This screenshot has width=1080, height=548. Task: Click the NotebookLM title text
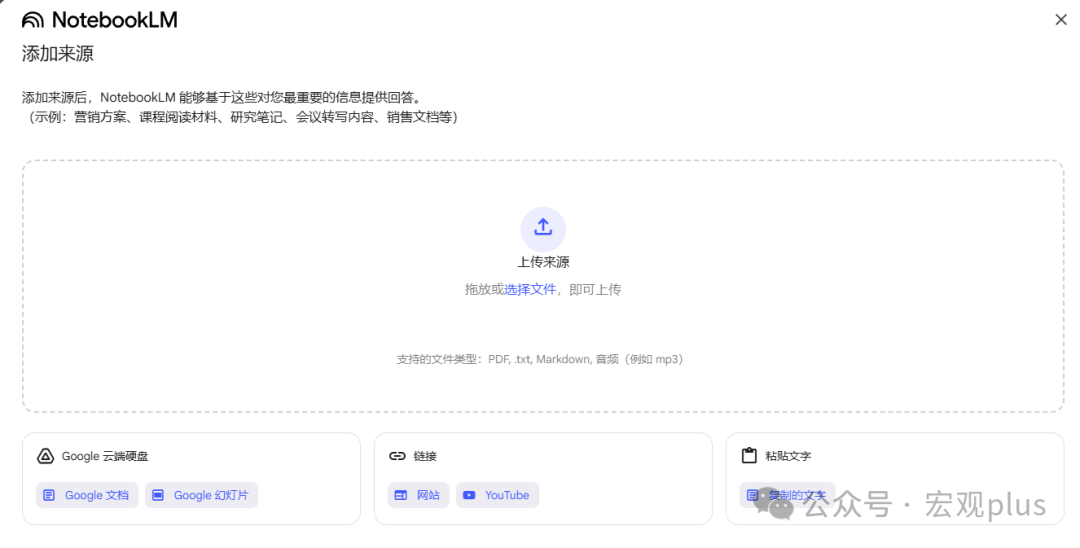(x=115, y=20)
